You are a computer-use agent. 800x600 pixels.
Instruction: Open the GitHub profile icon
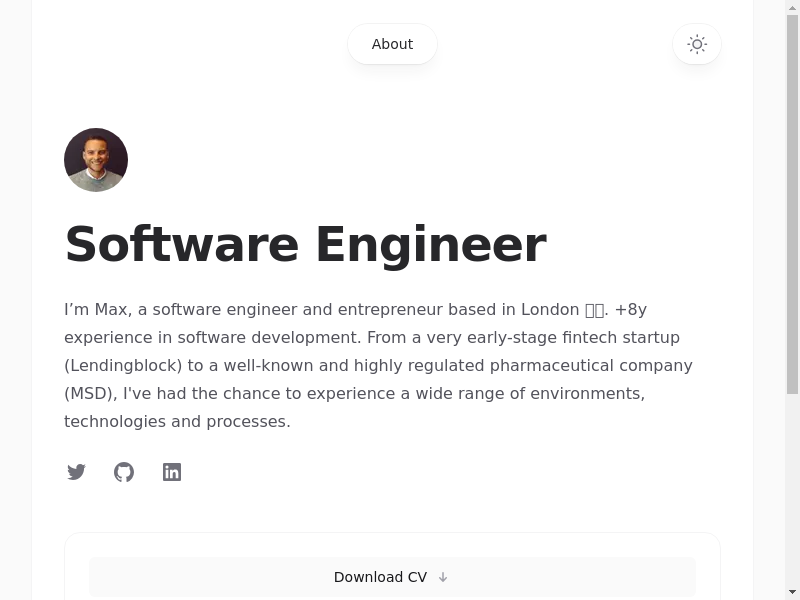[x=124, y=472]
